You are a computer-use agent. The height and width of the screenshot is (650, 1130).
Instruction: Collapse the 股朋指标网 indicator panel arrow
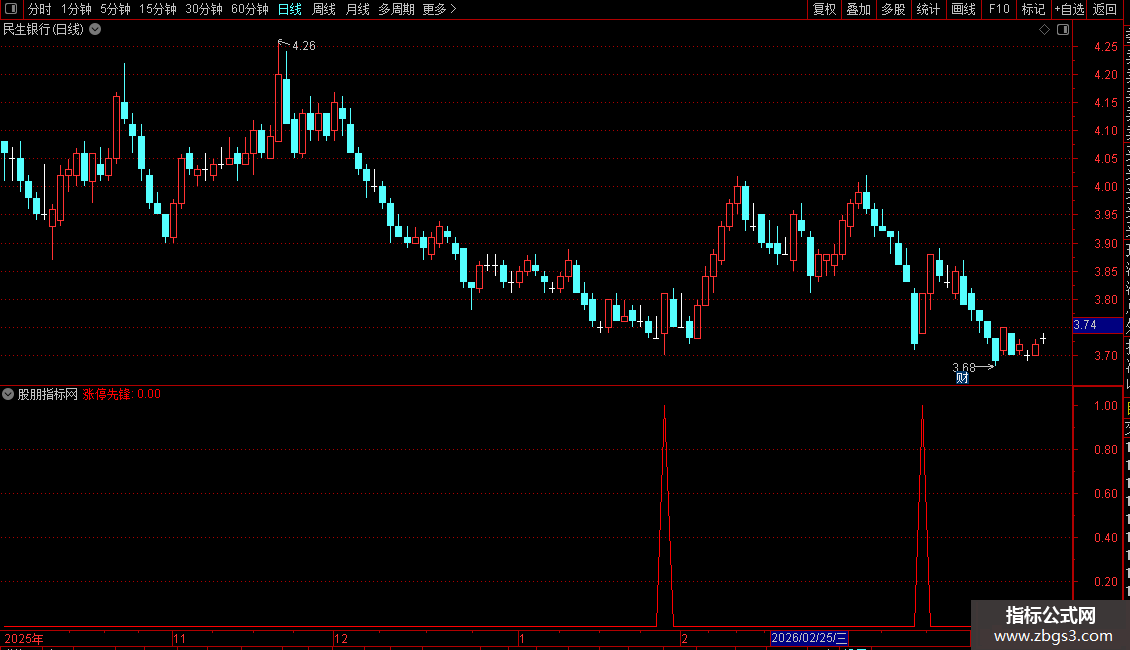coord(8,394)
